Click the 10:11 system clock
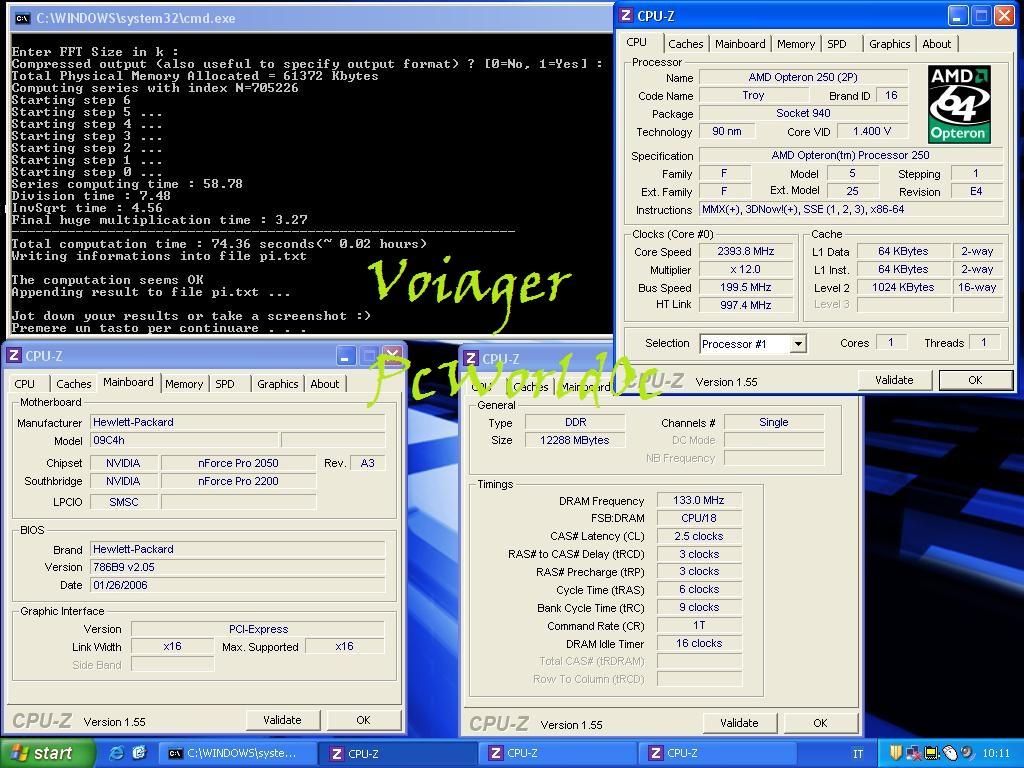Viewport: 1024px width, 768px height. 996,754
